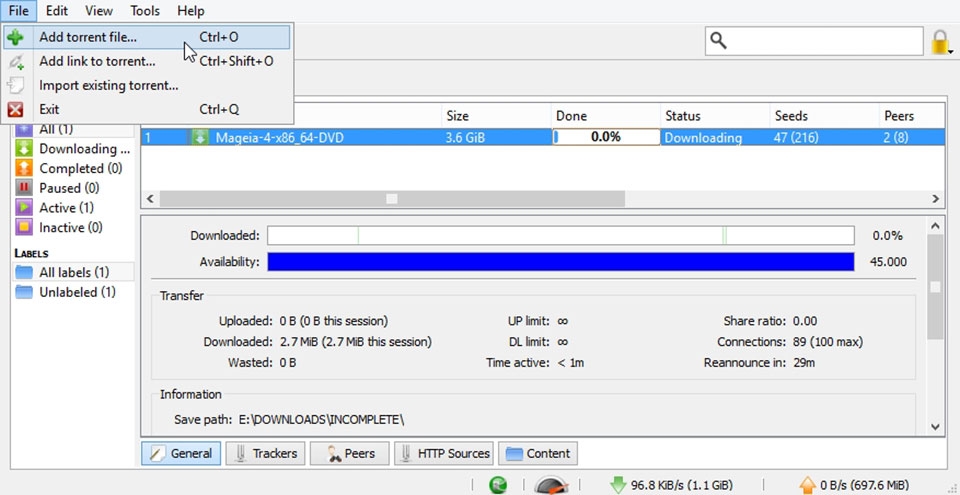Switch to the General tab

pyautogui.click(x=181, y=453)
